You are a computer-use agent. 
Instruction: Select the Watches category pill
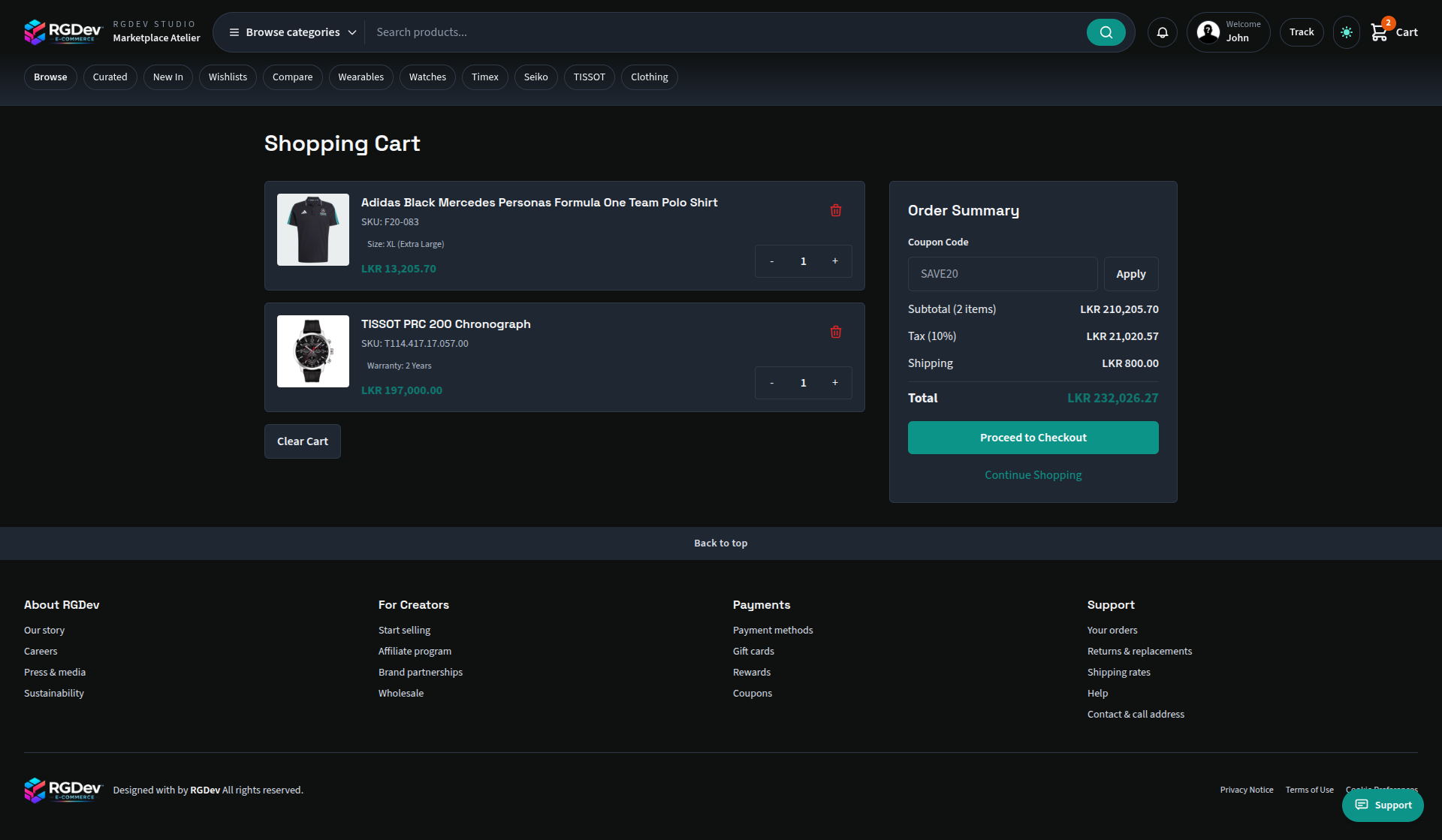[427, 77]
